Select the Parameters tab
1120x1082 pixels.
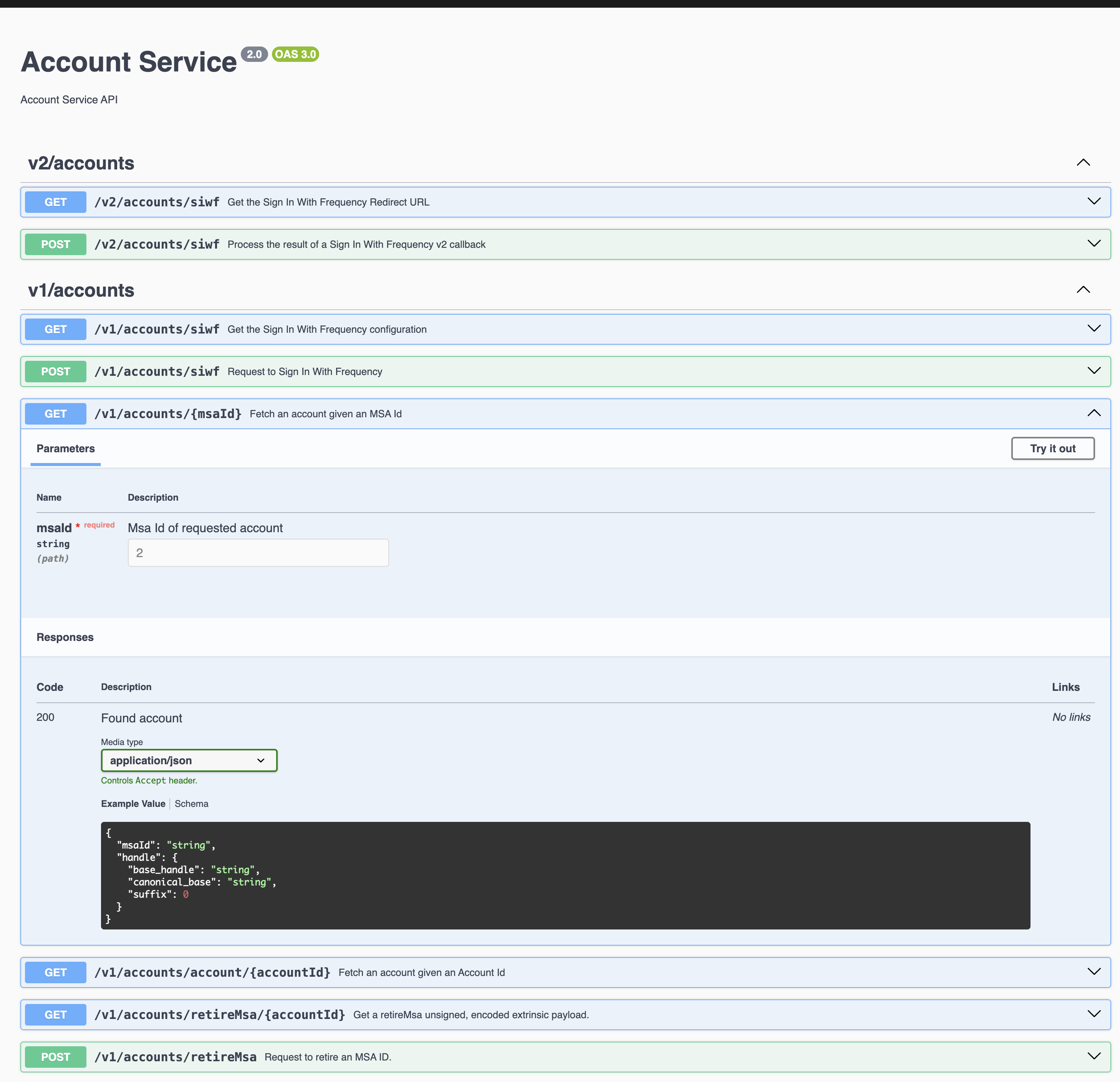tap(66, 449)
